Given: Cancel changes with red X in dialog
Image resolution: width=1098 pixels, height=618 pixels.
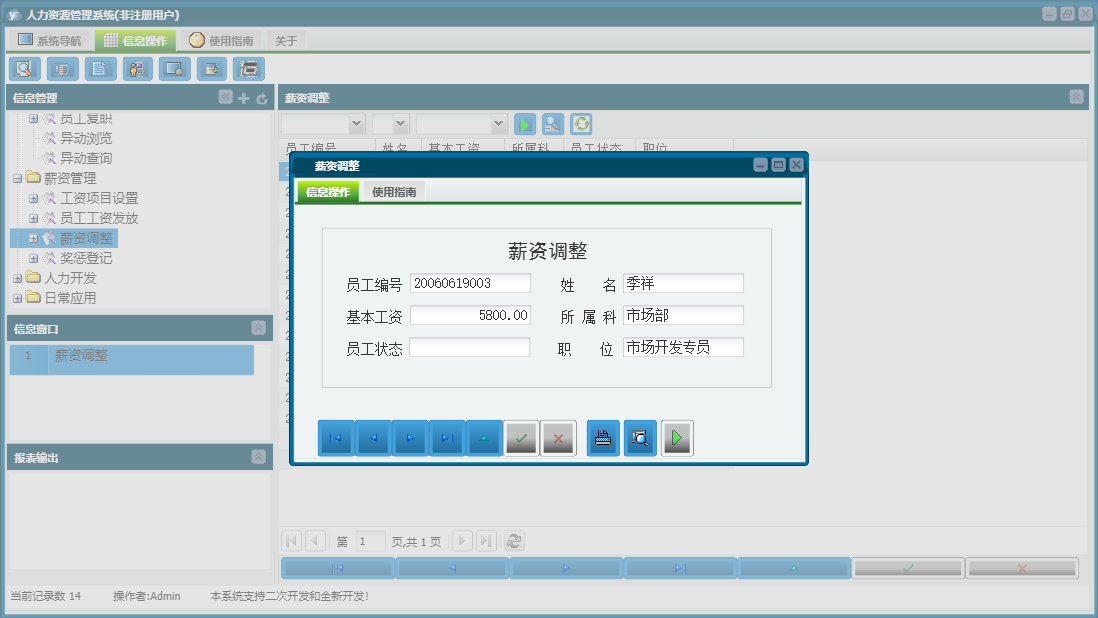Looking at the screenshot, I should [x=558, y=438].
